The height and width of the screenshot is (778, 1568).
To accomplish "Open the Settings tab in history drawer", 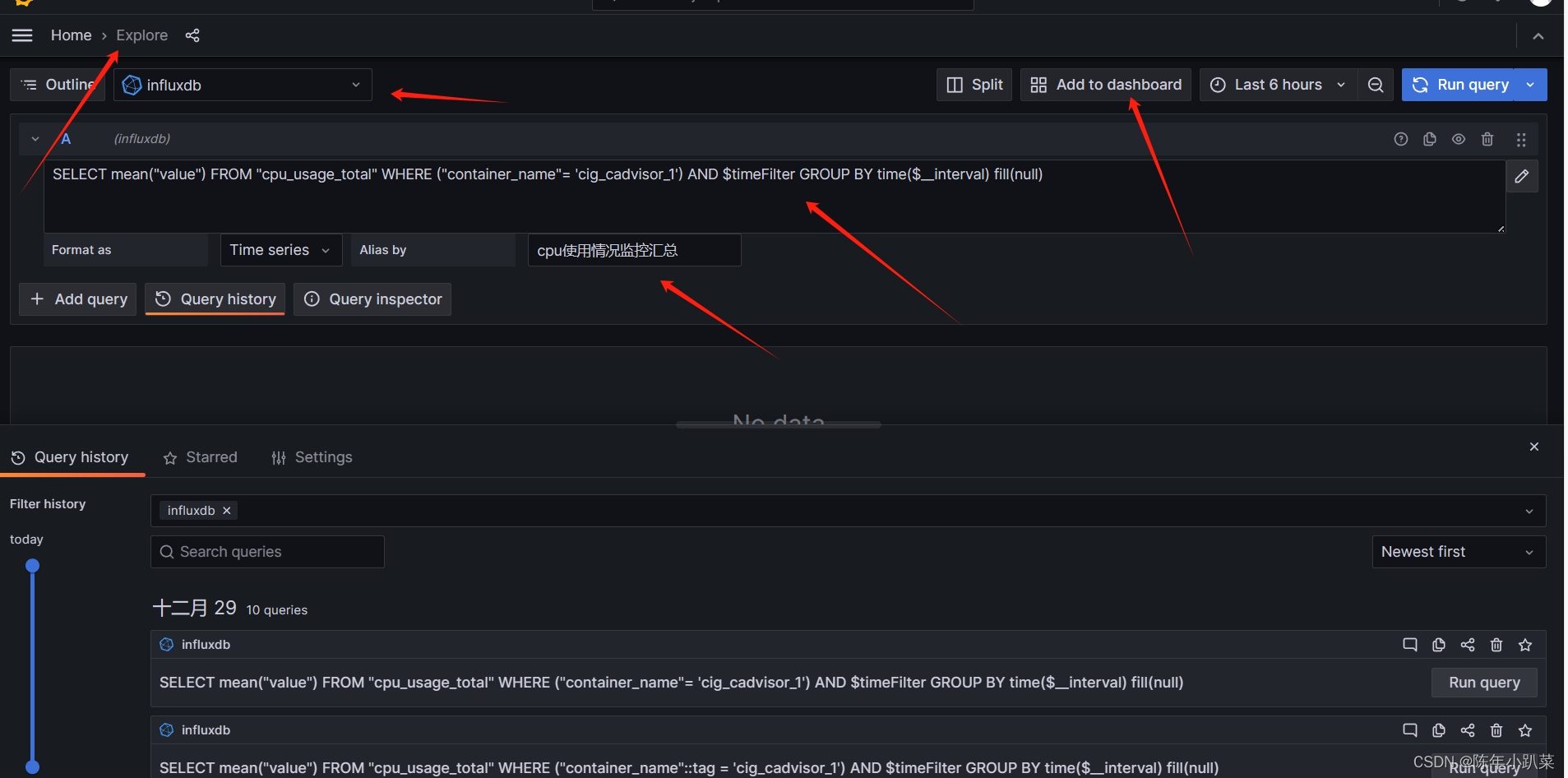I will [312, 457].
